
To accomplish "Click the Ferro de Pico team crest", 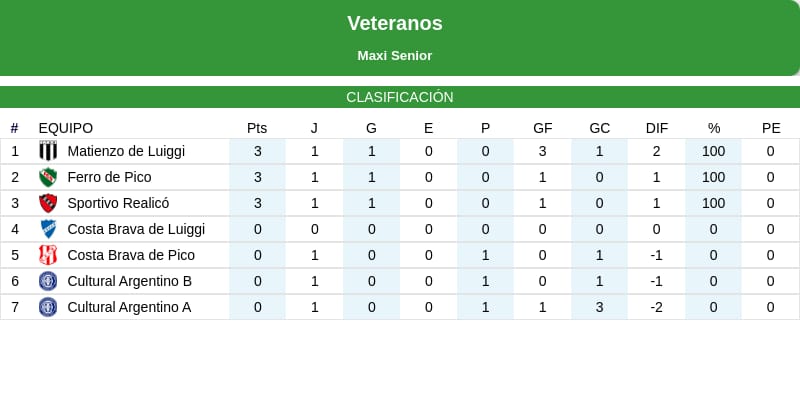I will pyautogui.click(x=48, y=177).
